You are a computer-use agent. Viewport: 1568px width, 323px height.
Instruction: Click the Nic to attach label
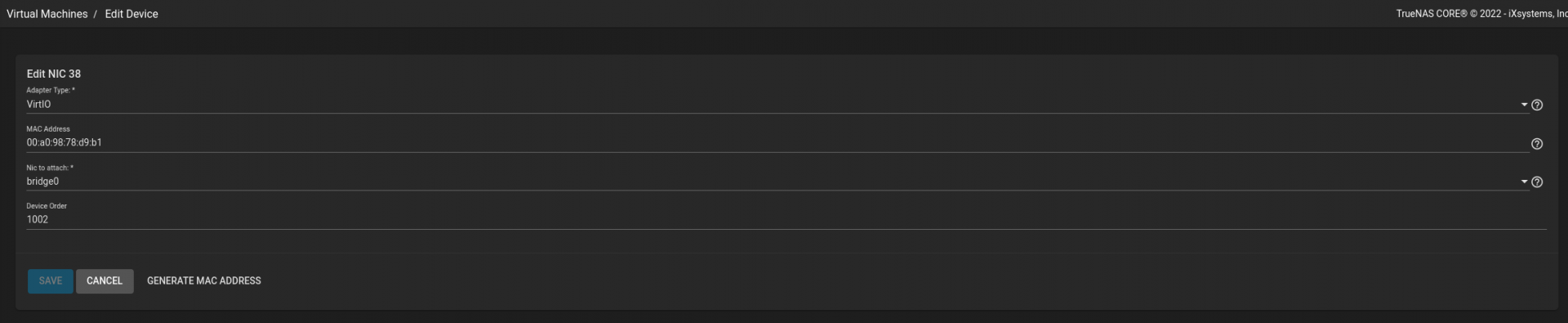(50, 168)
